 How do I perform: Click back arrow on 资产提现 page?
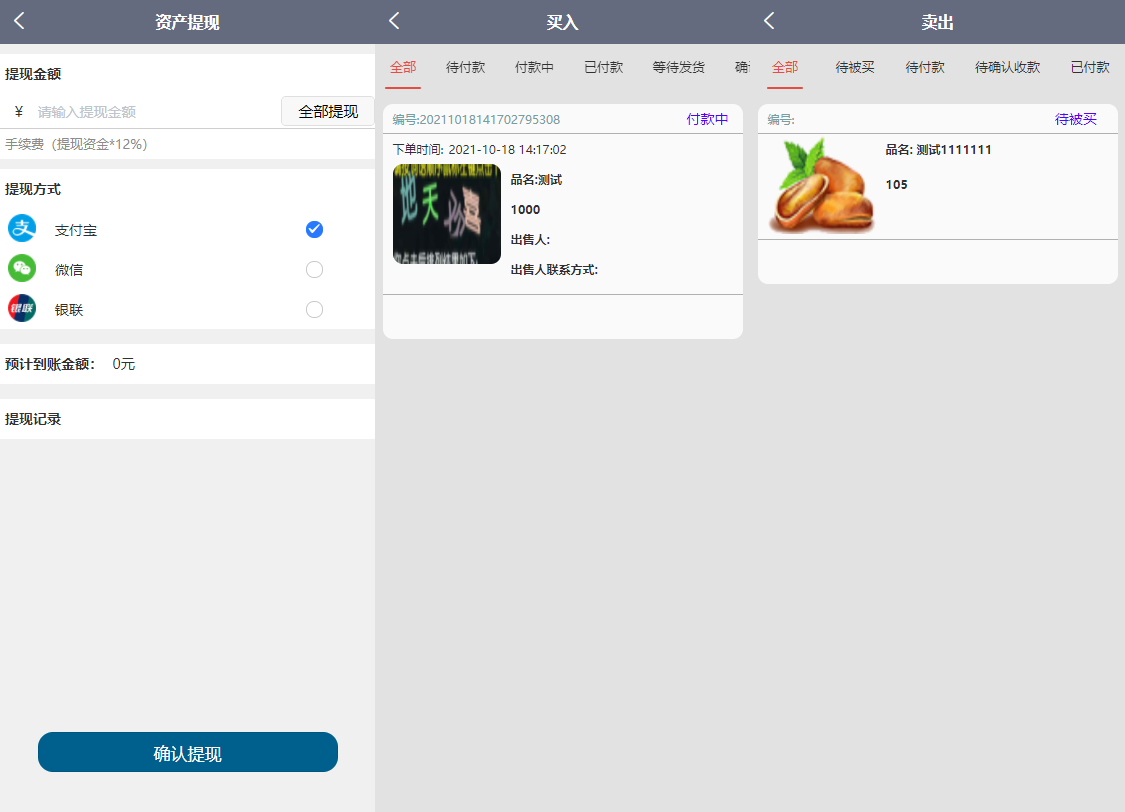pyautogui.click(x=19, y=21)
